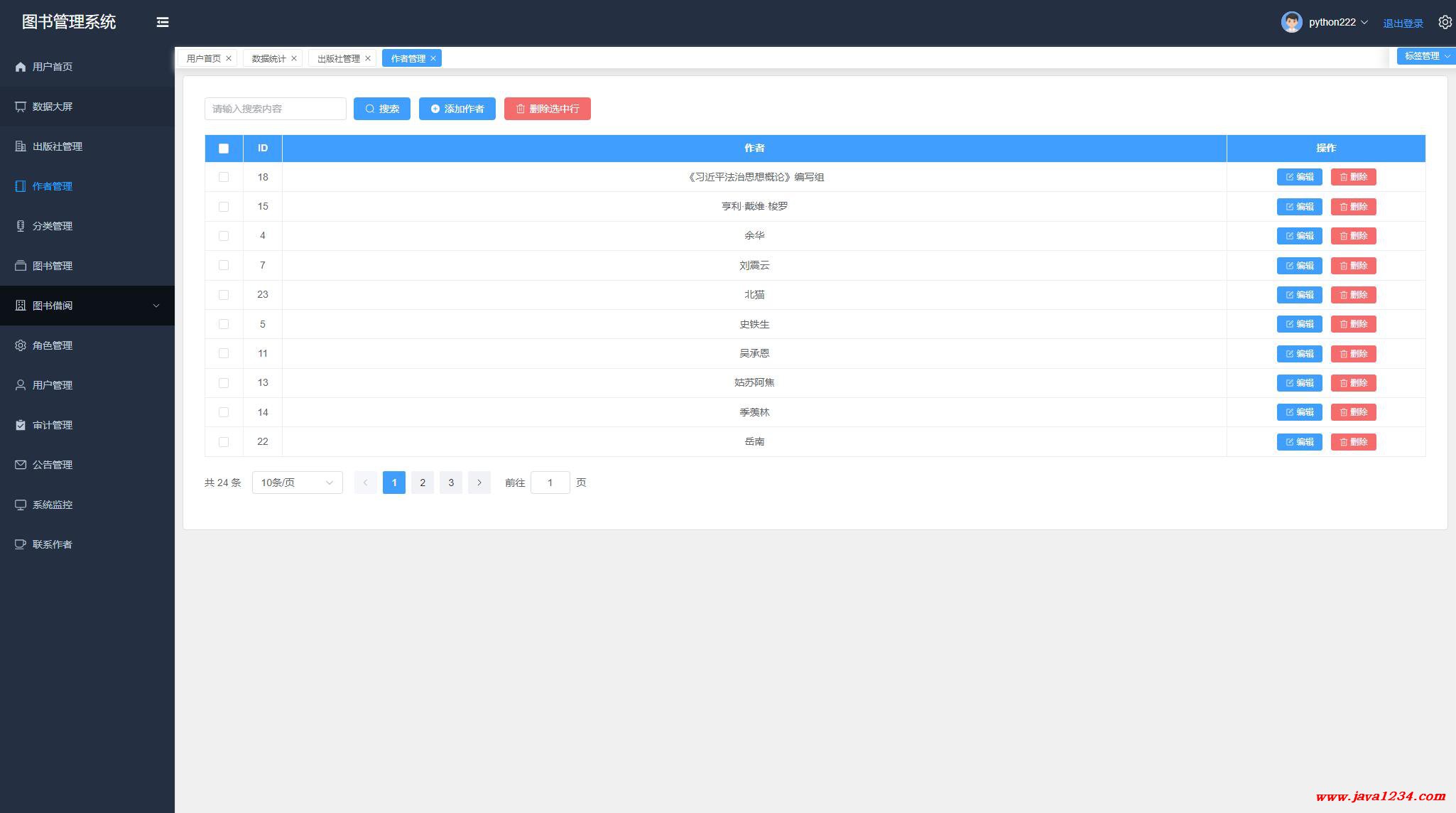Click the 添加作者 button
1456x813 pixels.
(457, 109)
